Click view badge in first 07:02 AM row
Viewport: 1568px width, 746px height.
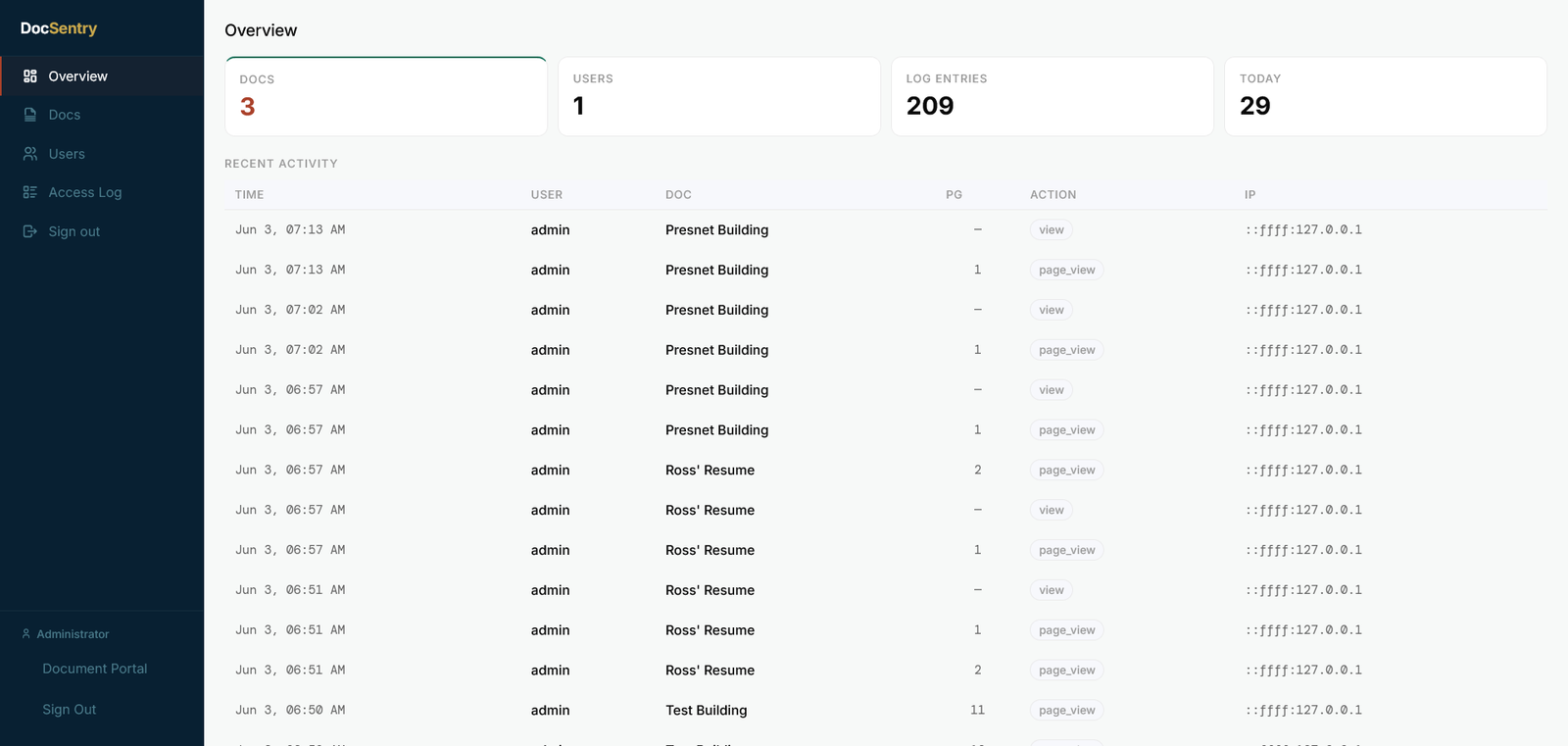click(1052, 310)
